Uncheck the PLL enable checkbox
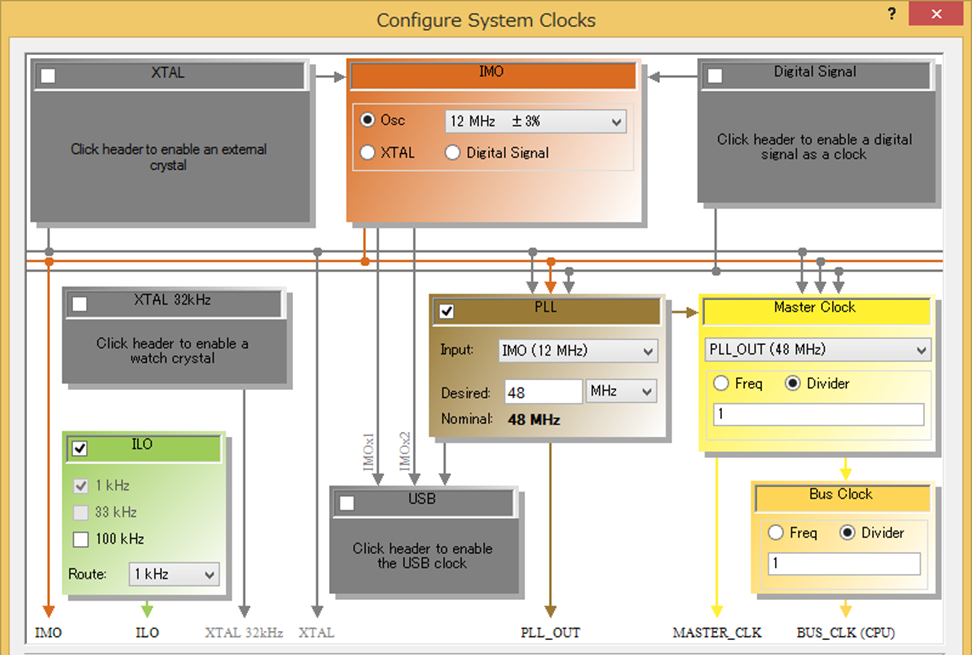This screenshot has height=655, width=972. (x=446, y=311)
